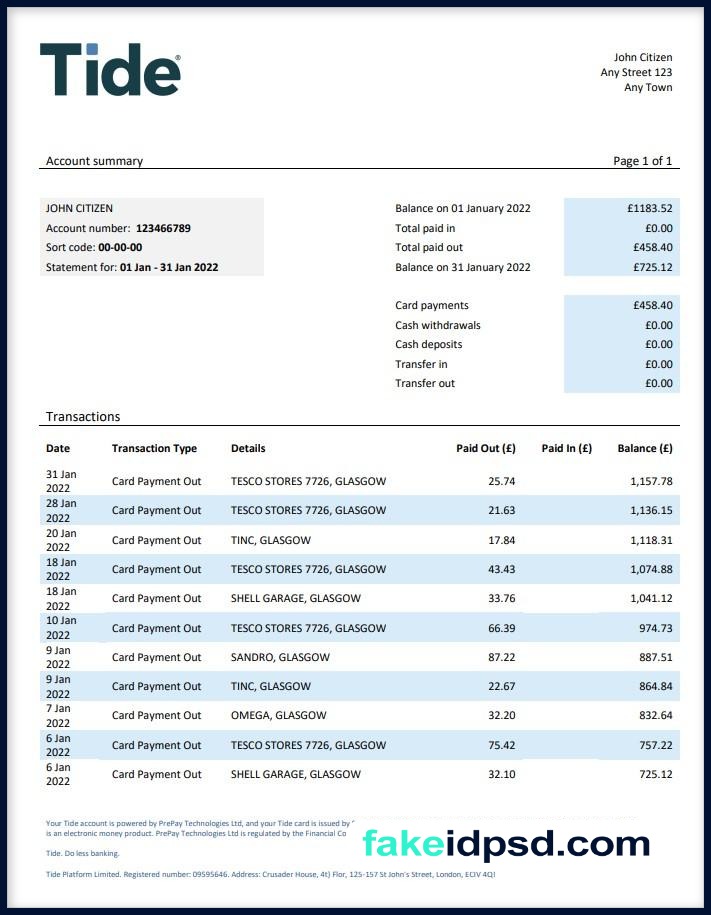Click the Transactions section heading

83,417
